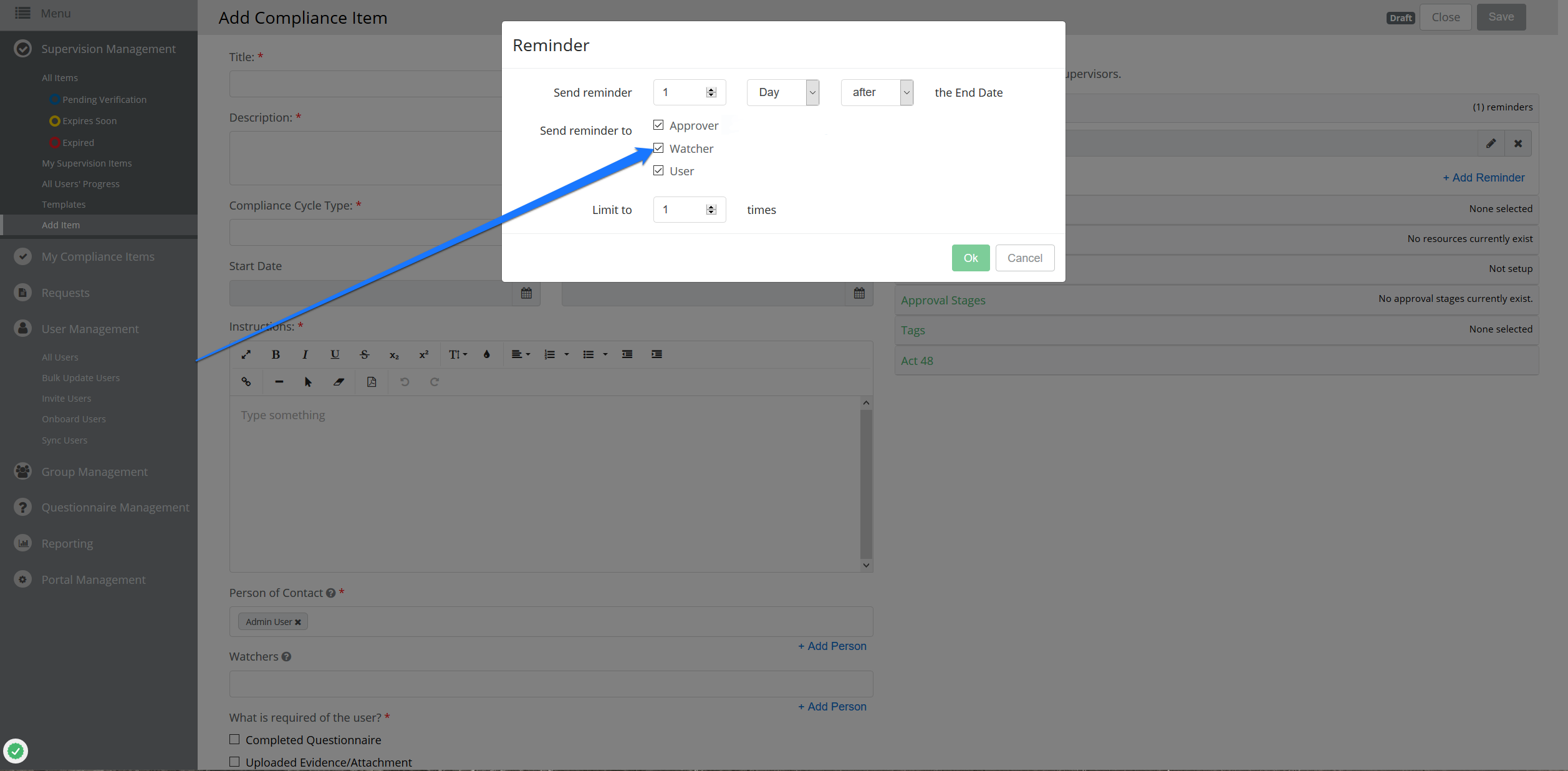Open the text alignment dropdown
The width and height of the screenshot is (1568, 771).
[x=521, y=354]
